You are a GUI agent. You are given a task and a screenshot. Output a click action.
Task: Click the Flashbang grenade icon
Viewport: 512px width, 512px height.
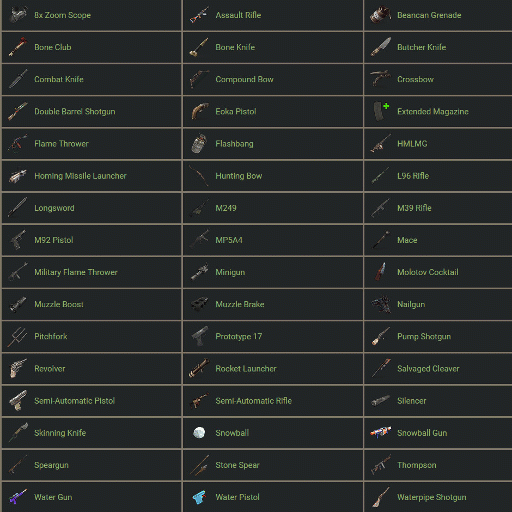tap(199, 144)
